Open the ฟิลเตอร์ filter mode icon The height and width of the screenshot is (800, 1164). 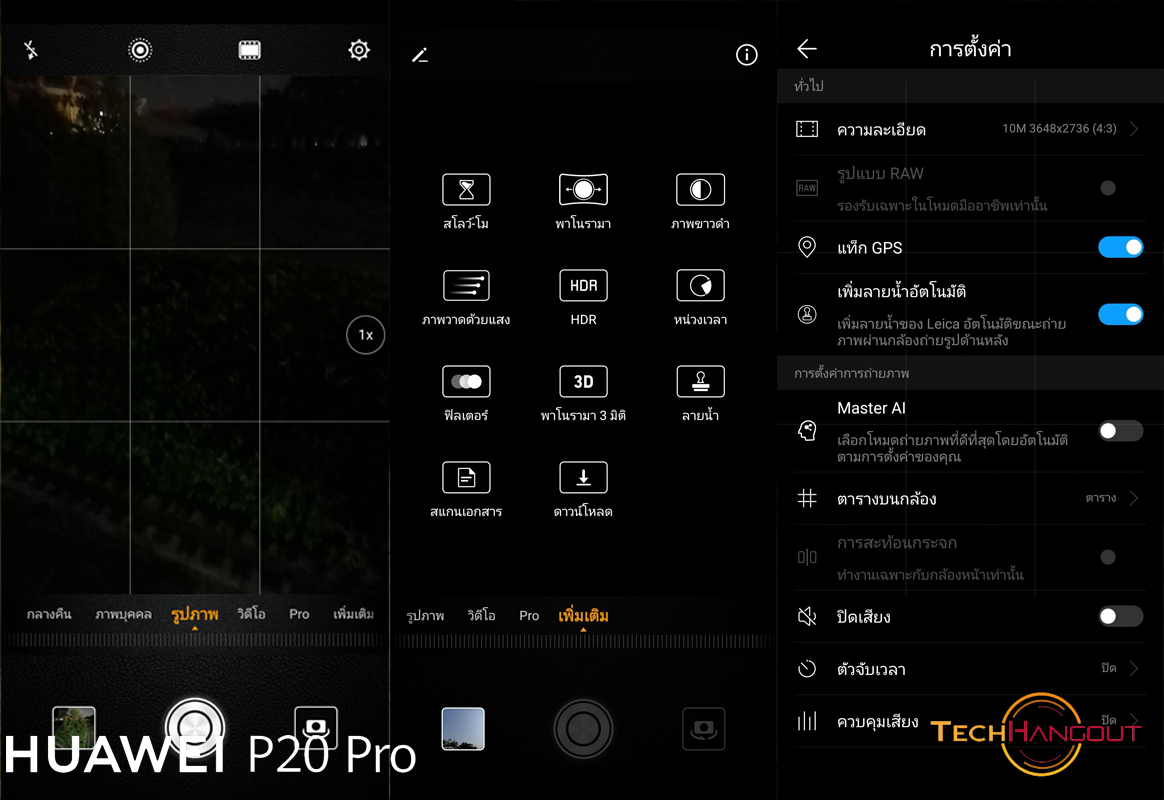(466, 381)
